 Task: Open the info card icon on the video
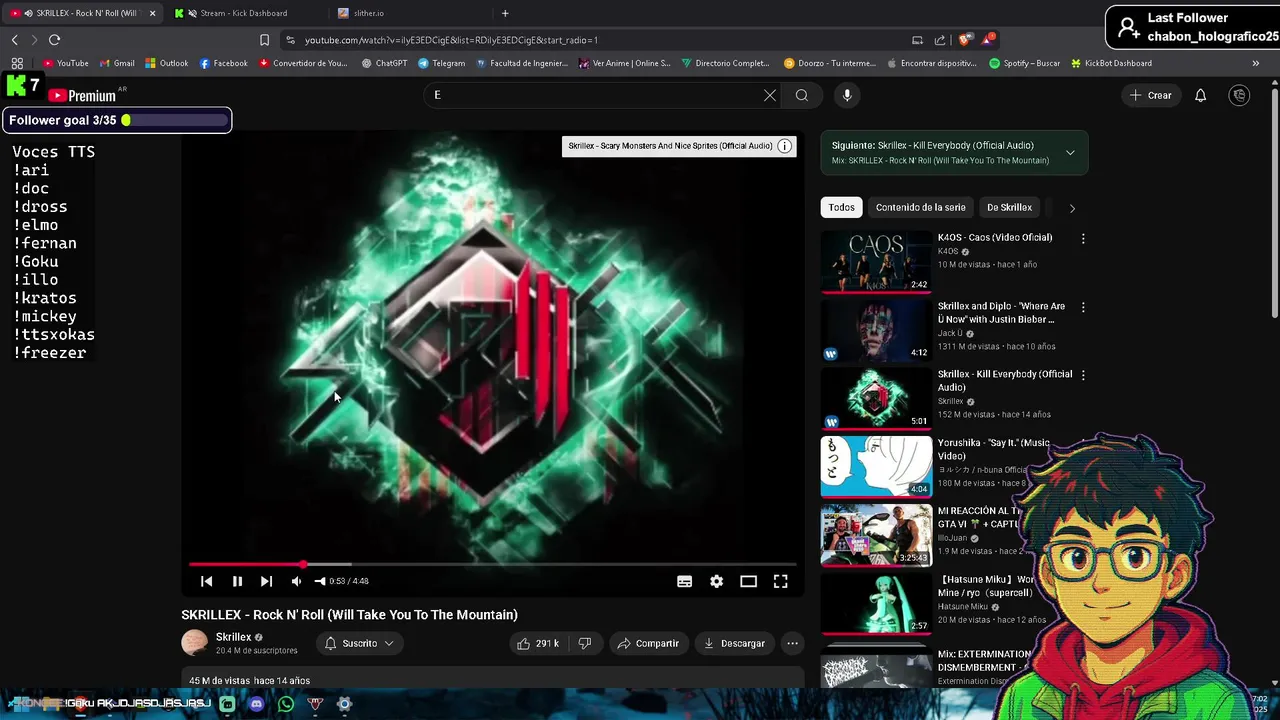coord(785,146)
